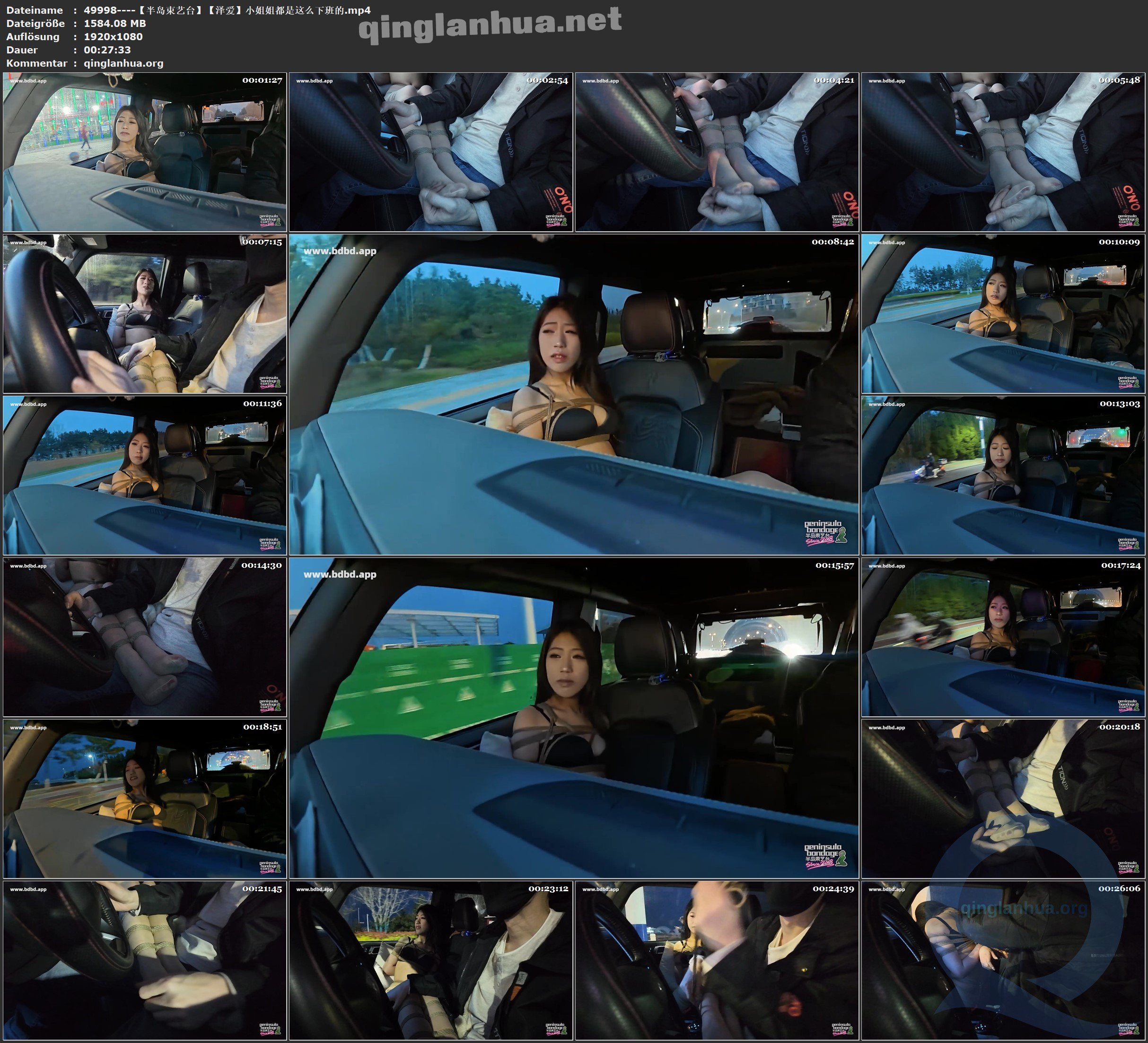Image resolution: width=1148 pixels, height=1043 pixels.
Task: Select the large frame at 00:15:57
Action: pyautogui.click(x=573, y=717)
